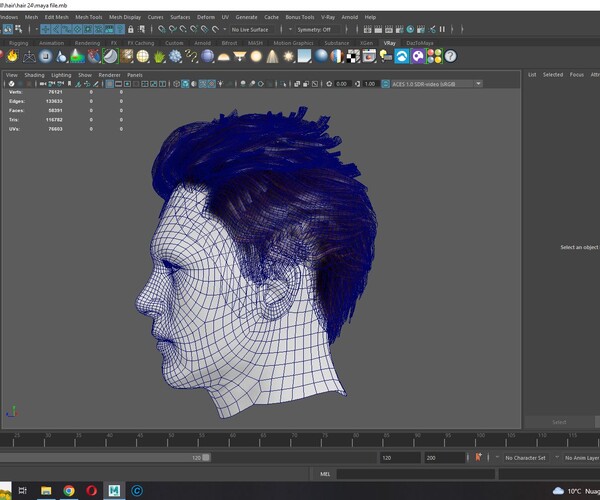This screenshot has height=500, width=600.
Task: Open the Deform menu
Action: [x=206, y=17]
